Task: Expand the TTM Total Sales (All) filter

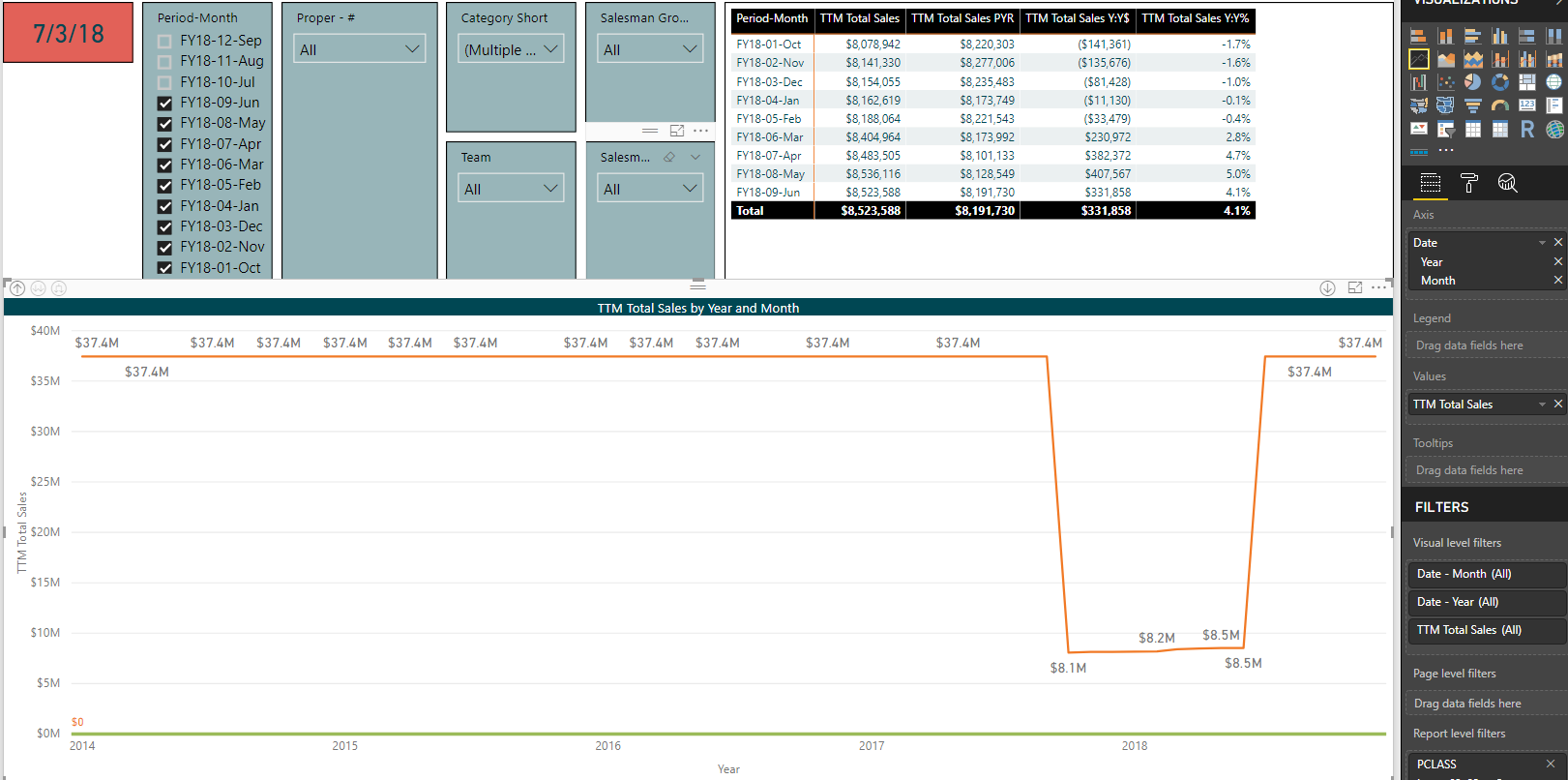Action: tap(1486, 630)
